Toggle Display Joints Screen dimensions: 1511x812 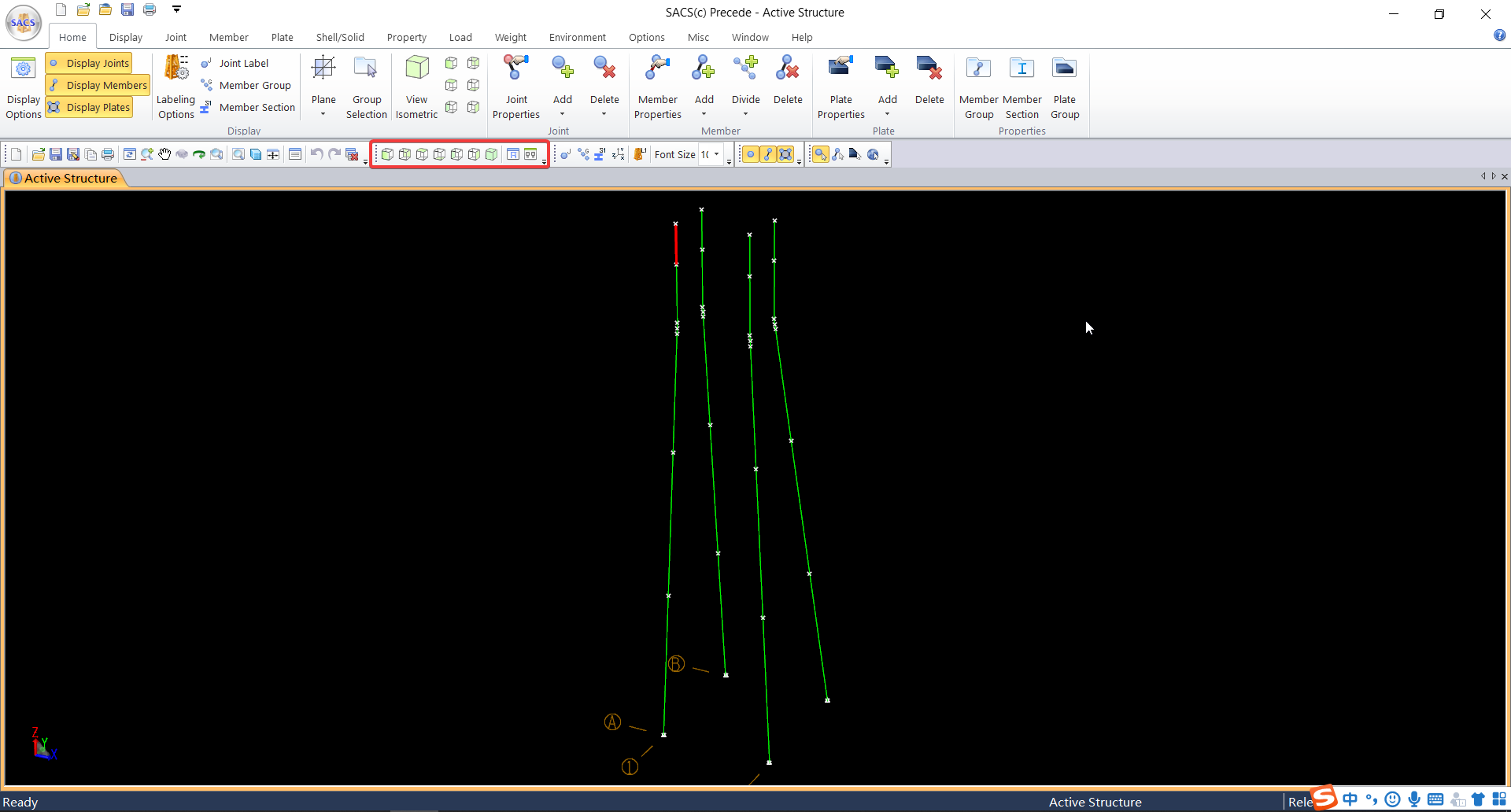point(89,63)
